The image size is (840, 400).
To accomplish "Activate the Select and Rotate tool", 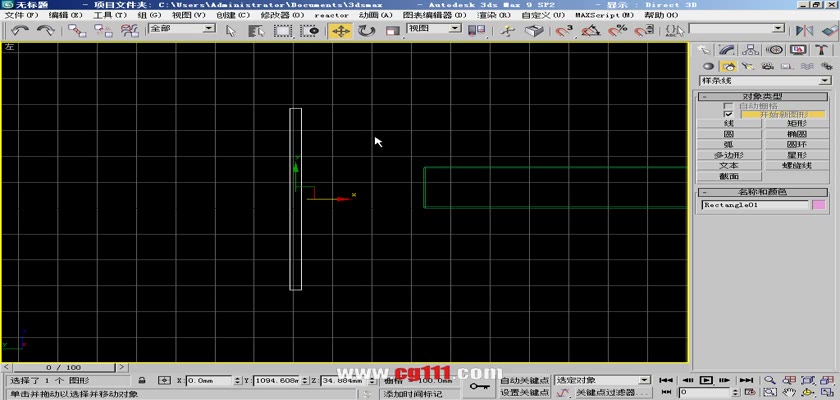I will tap(366, 31).
